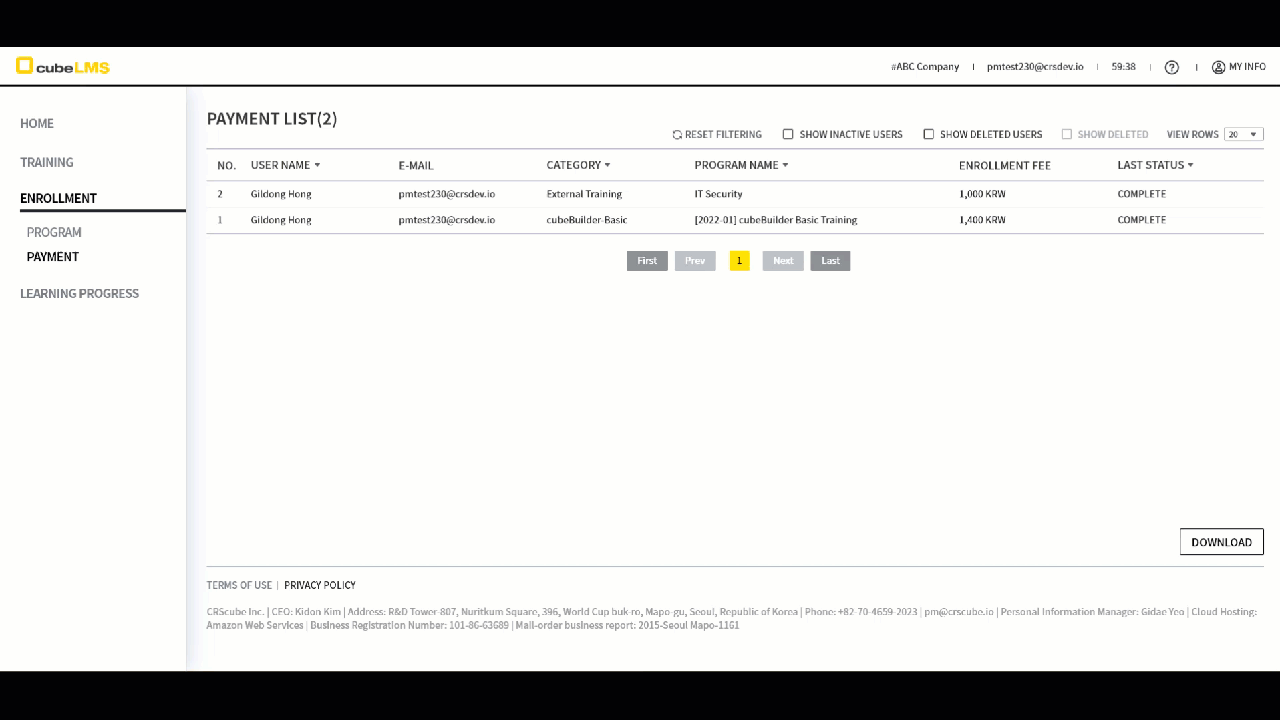Go to HOME in sidebar
The image size is (1280, 720).
tap(37, 123)
